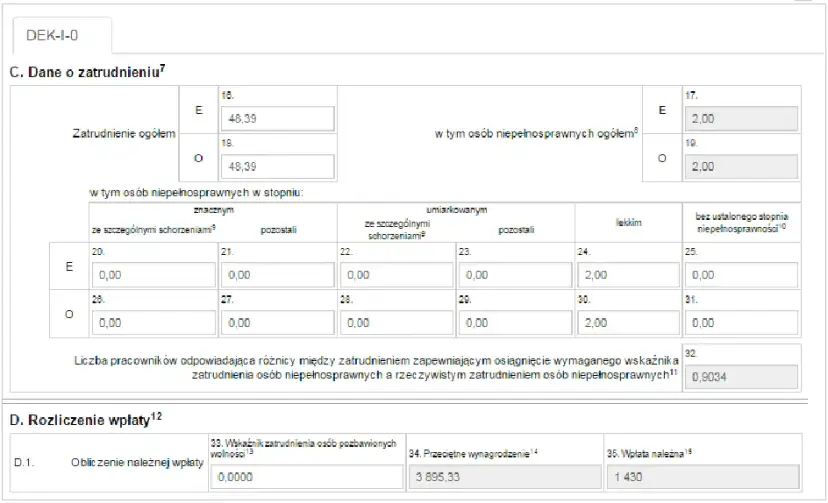Open the DEK-I-0 tab

60,35
